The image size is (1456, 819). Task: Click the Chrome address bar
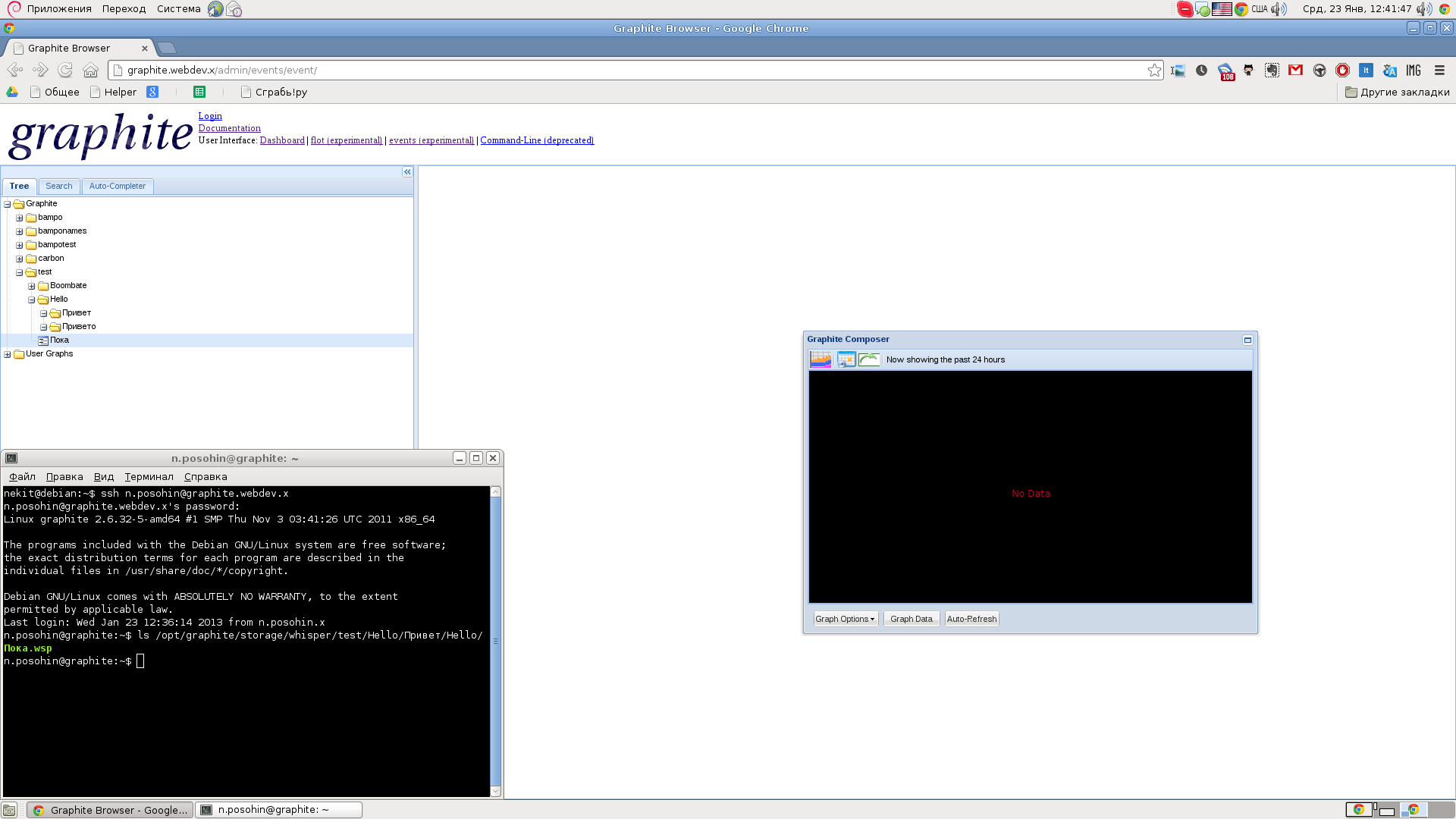[635, 70]
